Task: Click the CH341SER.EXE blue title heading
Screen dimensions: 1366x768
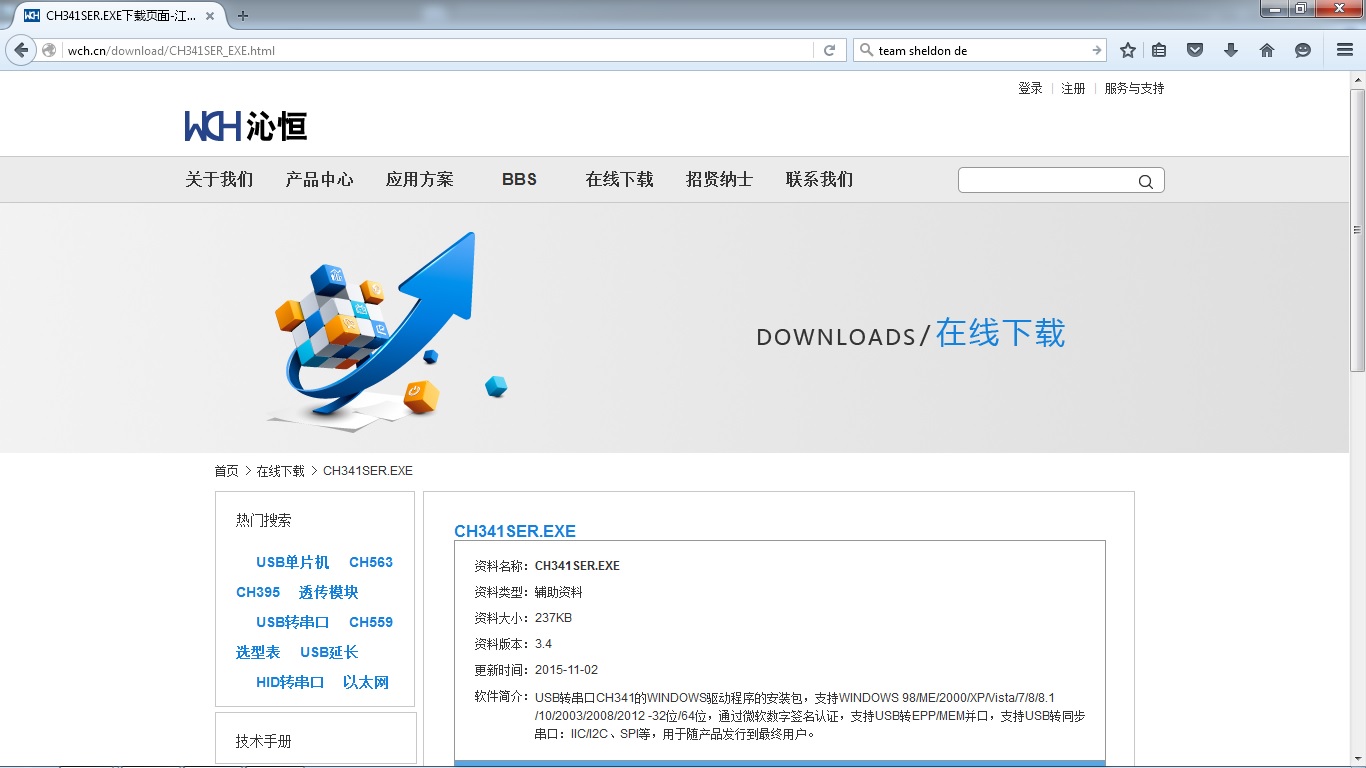Action: click(x=515, y=531)
